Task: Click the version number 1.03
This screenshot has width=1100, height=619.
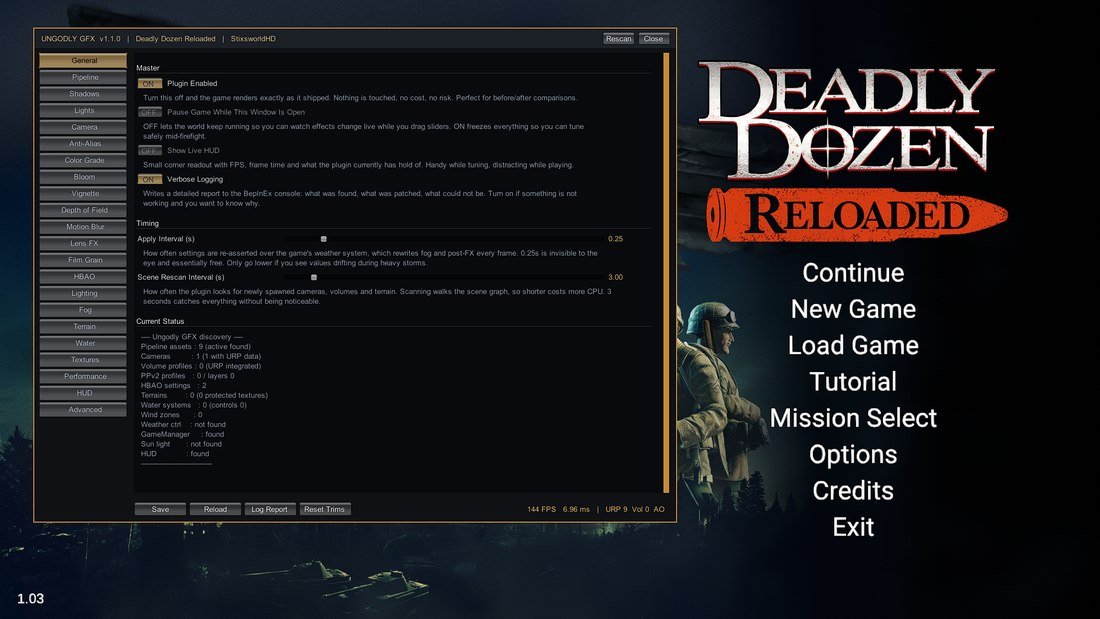Action: 30,599
